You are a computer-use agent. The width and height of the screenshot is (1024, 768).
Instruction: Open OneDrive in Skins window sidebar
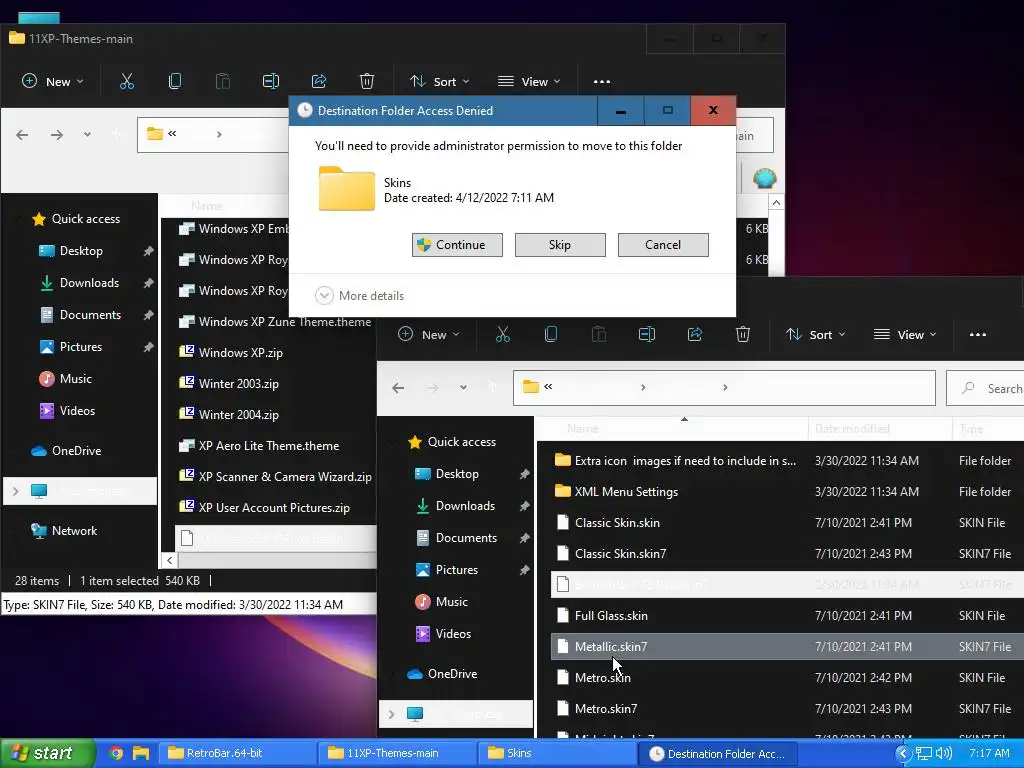pyautogui.click(x=452, y=674)
